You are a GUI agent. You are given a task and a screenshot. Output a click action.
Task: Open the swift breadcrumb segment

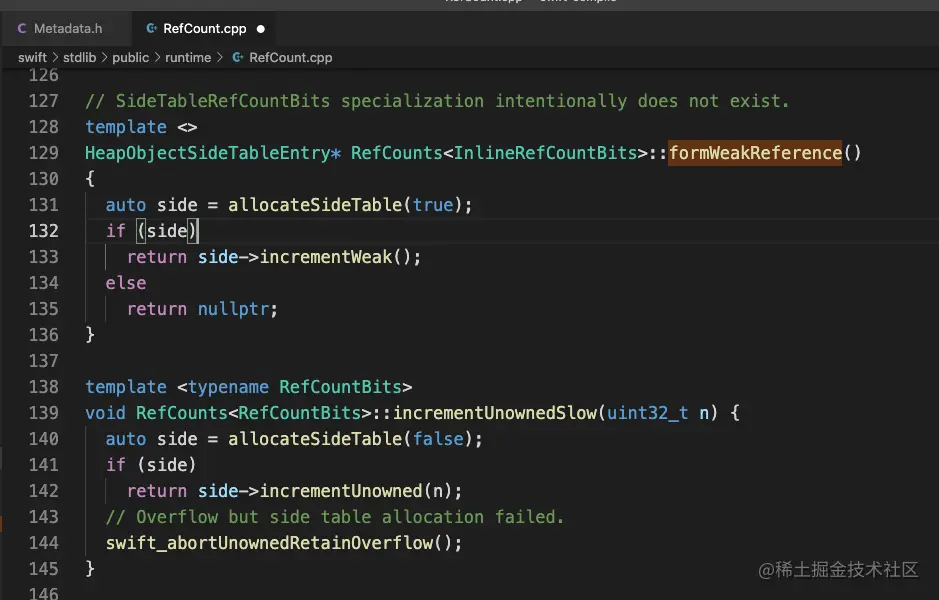[x=32, y=57]
